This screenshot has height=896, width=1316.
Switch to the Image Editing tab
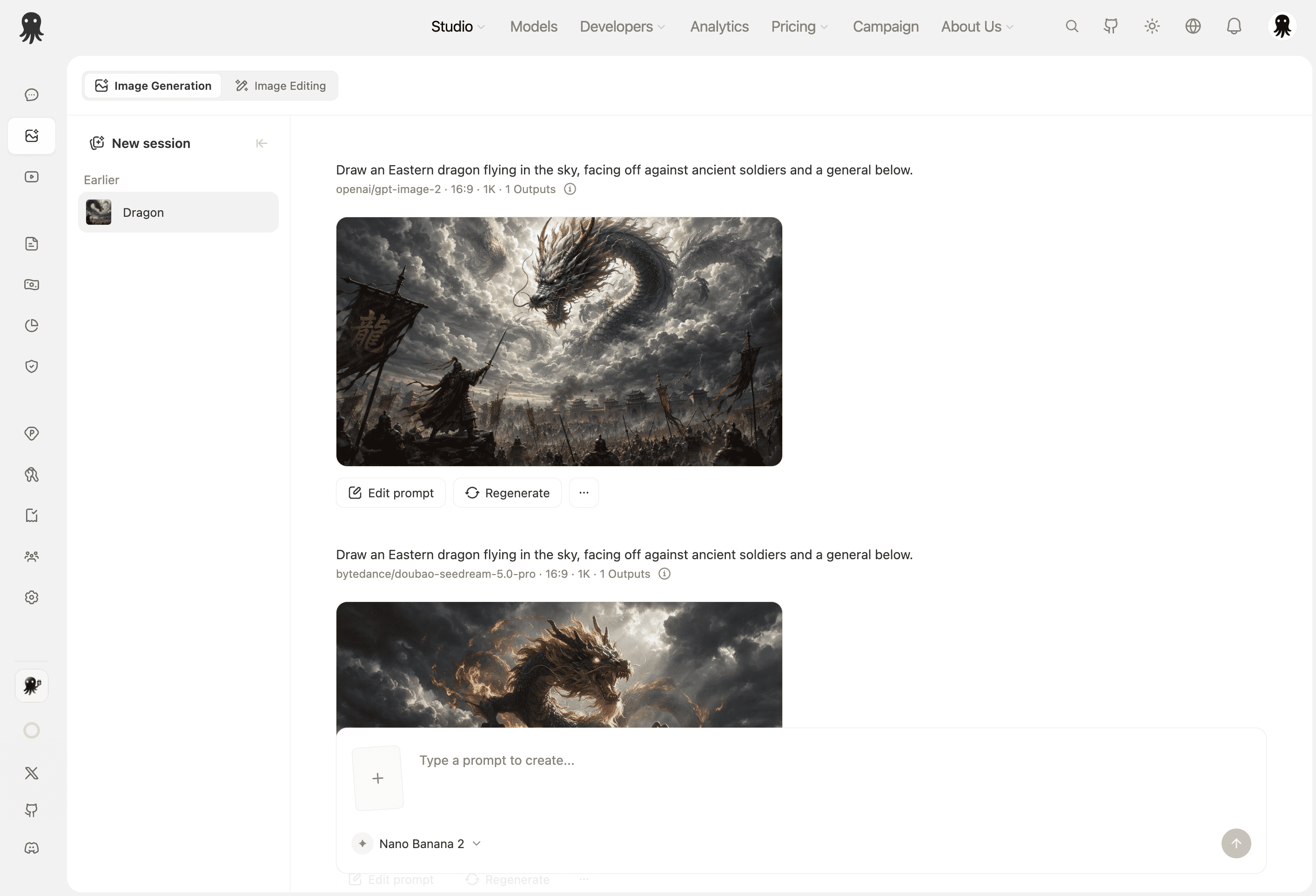[281, 86]
